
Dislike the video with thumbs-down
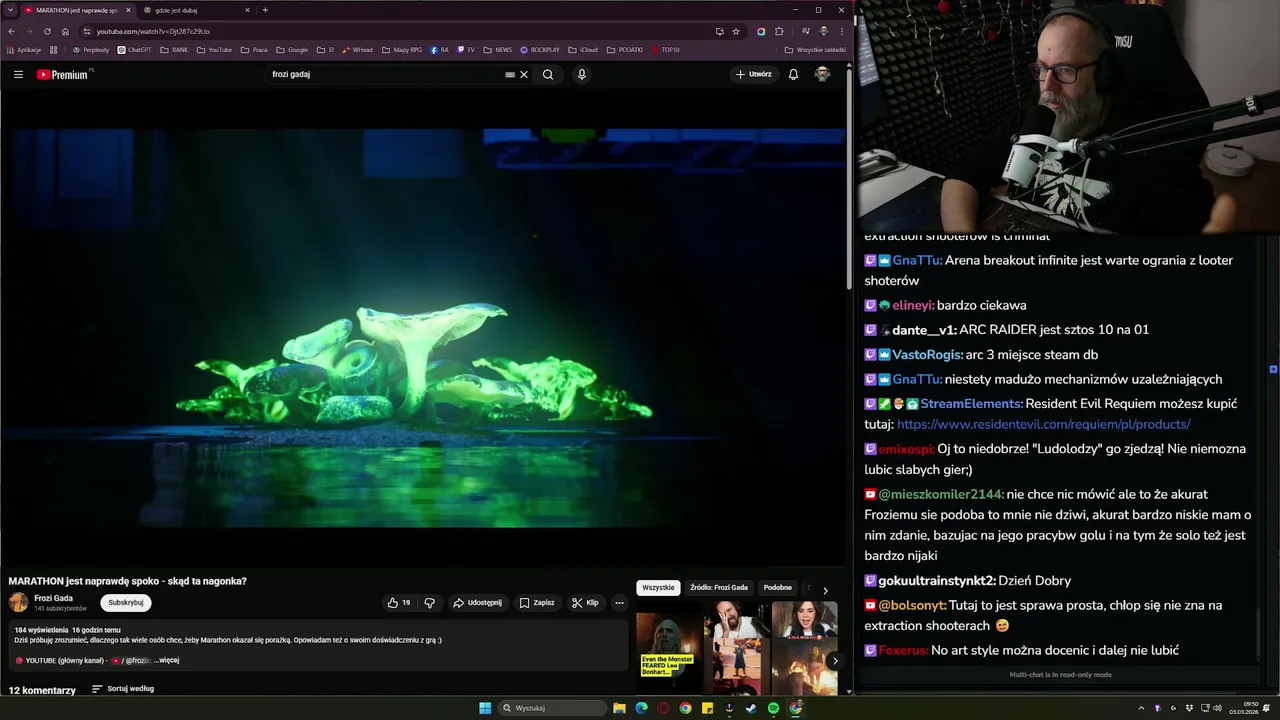(x=430, y=603)
